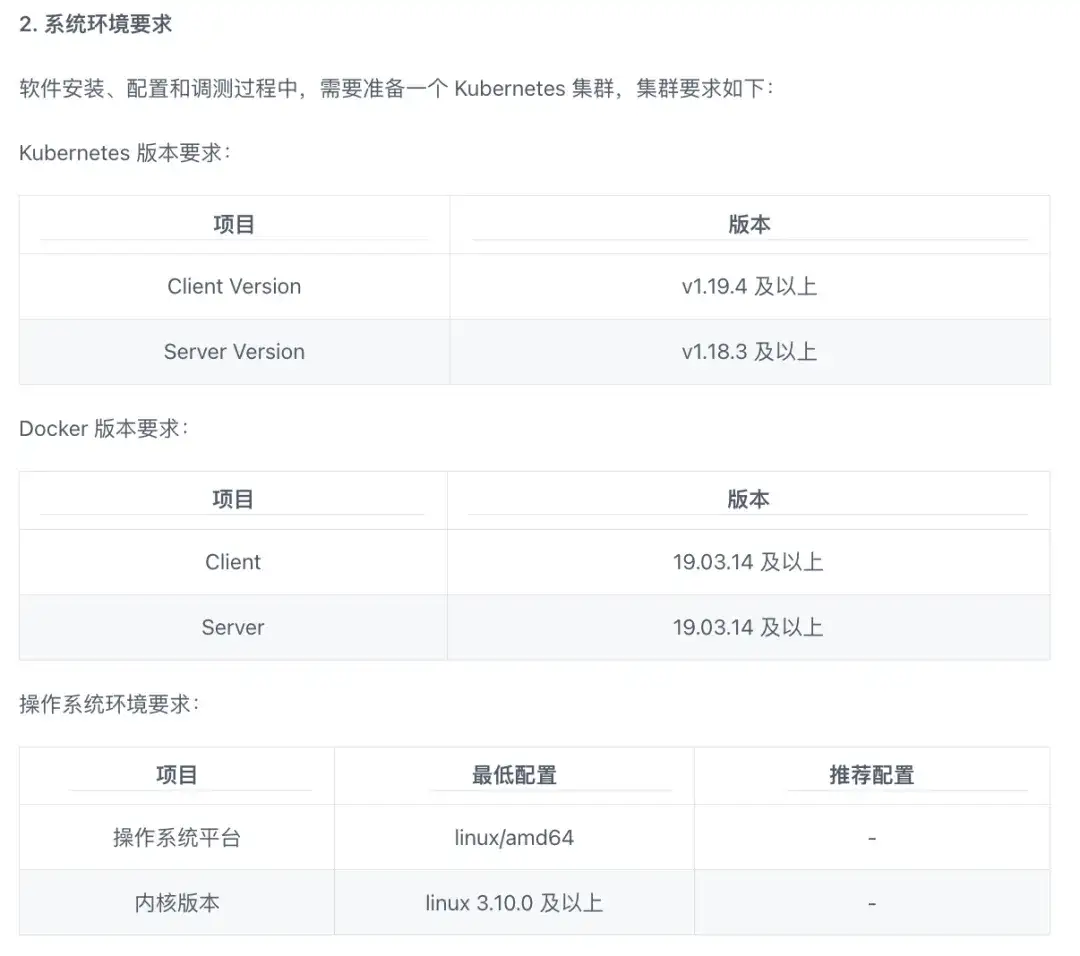1080x956 pixels.
Task: Click the intro paragraph mentioning Kubernetes 集群
Action: click(397, 89)
